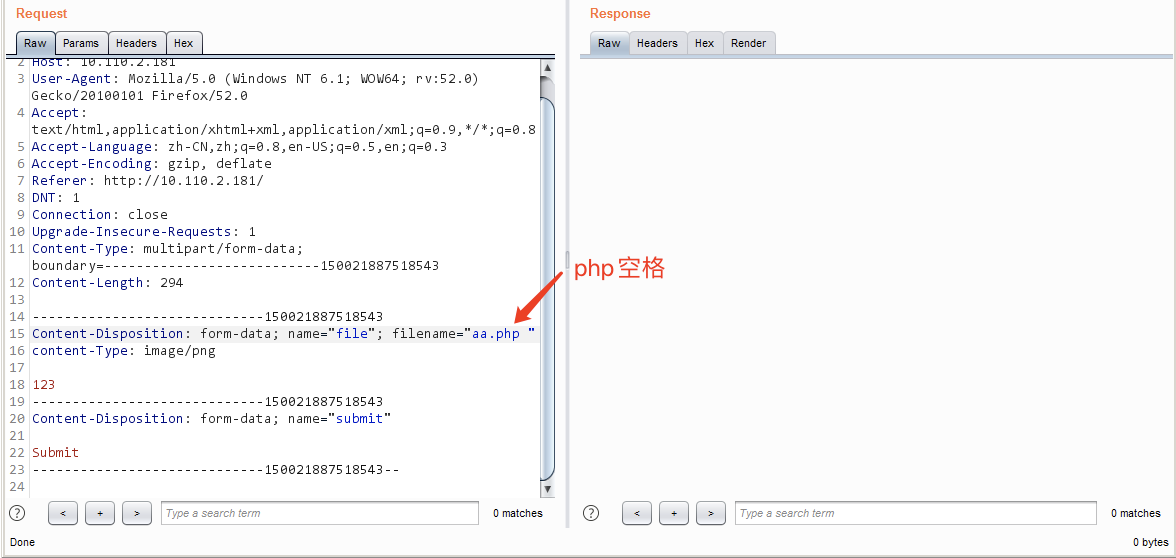Viewport: 1176px width, 558px height.
Task: Click the Referer header line
Action: 148,181
